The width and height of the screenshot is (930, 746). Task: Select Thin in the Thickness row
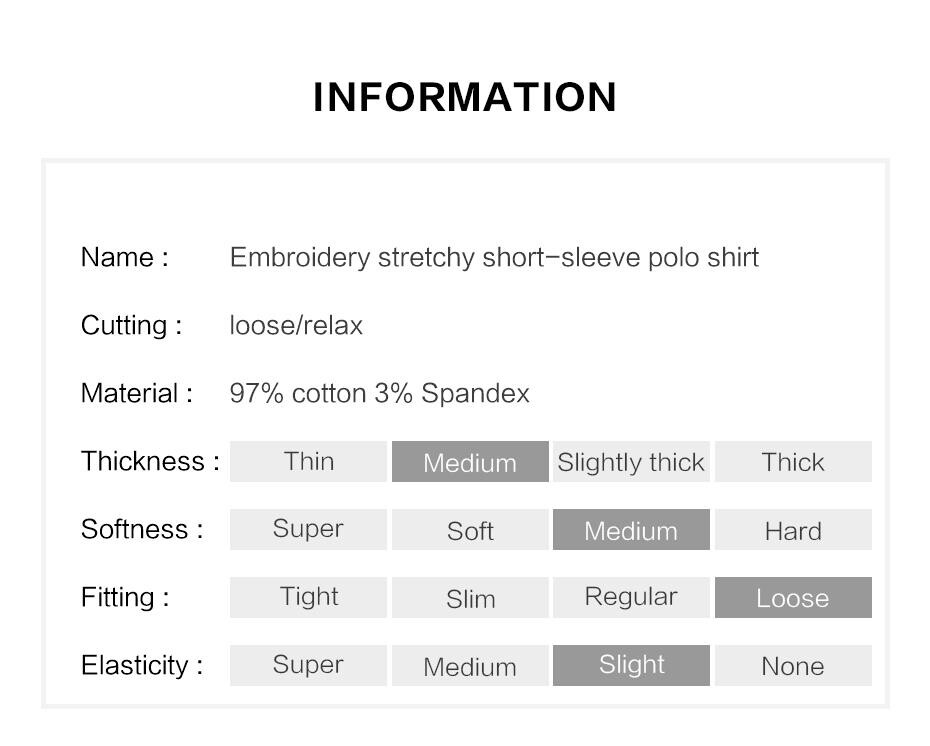[308, 461]
